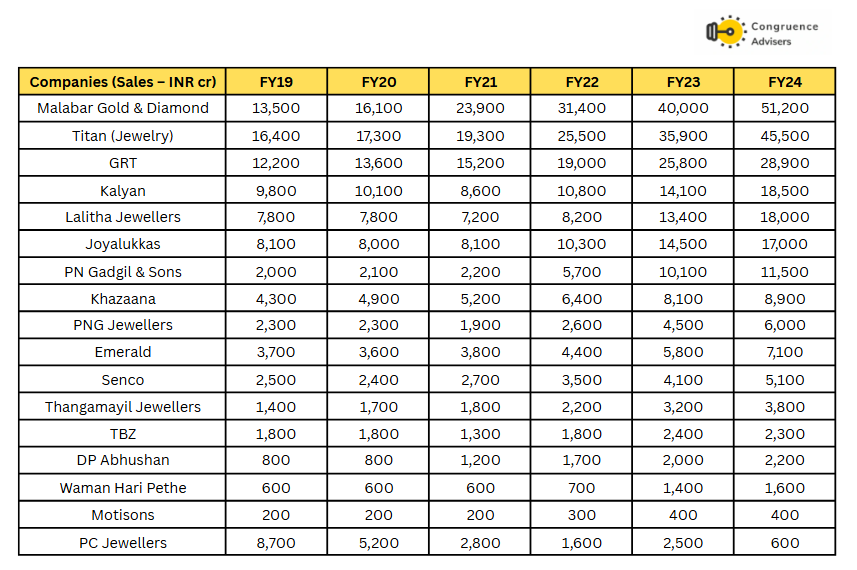Image resolution: width=857 pixels, height=570 pixels.
Task: Click the Congruence Advisers key logo icon
Action: pos(726,31)
